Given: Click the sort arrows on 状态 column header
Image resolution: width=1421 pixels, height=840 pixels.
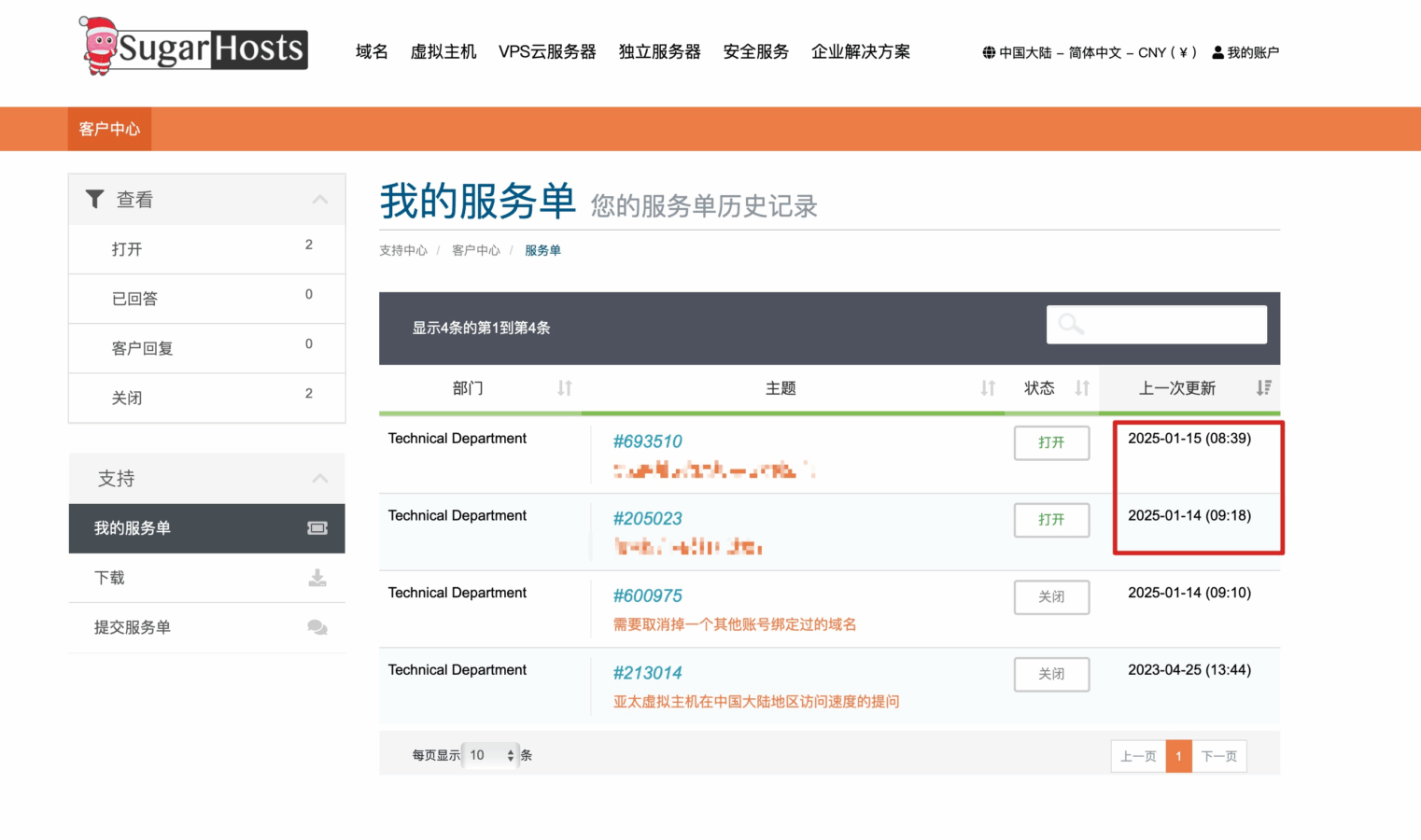Looking at the screenshot, I should tap(1082, 388).
